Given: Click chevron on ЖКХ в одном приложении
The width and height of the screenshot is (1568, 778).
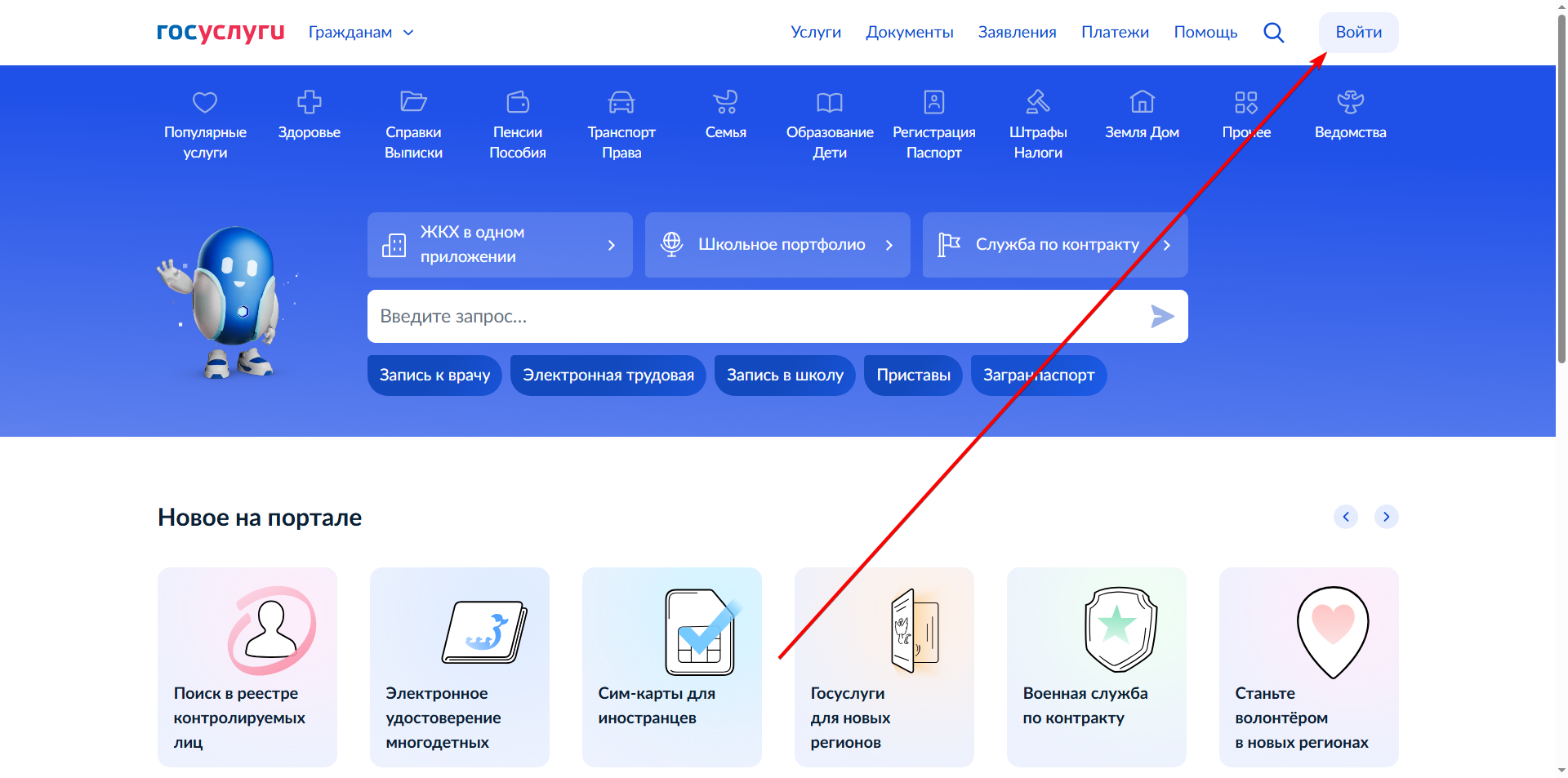Looking at the screenshot, I should point(612,245).
